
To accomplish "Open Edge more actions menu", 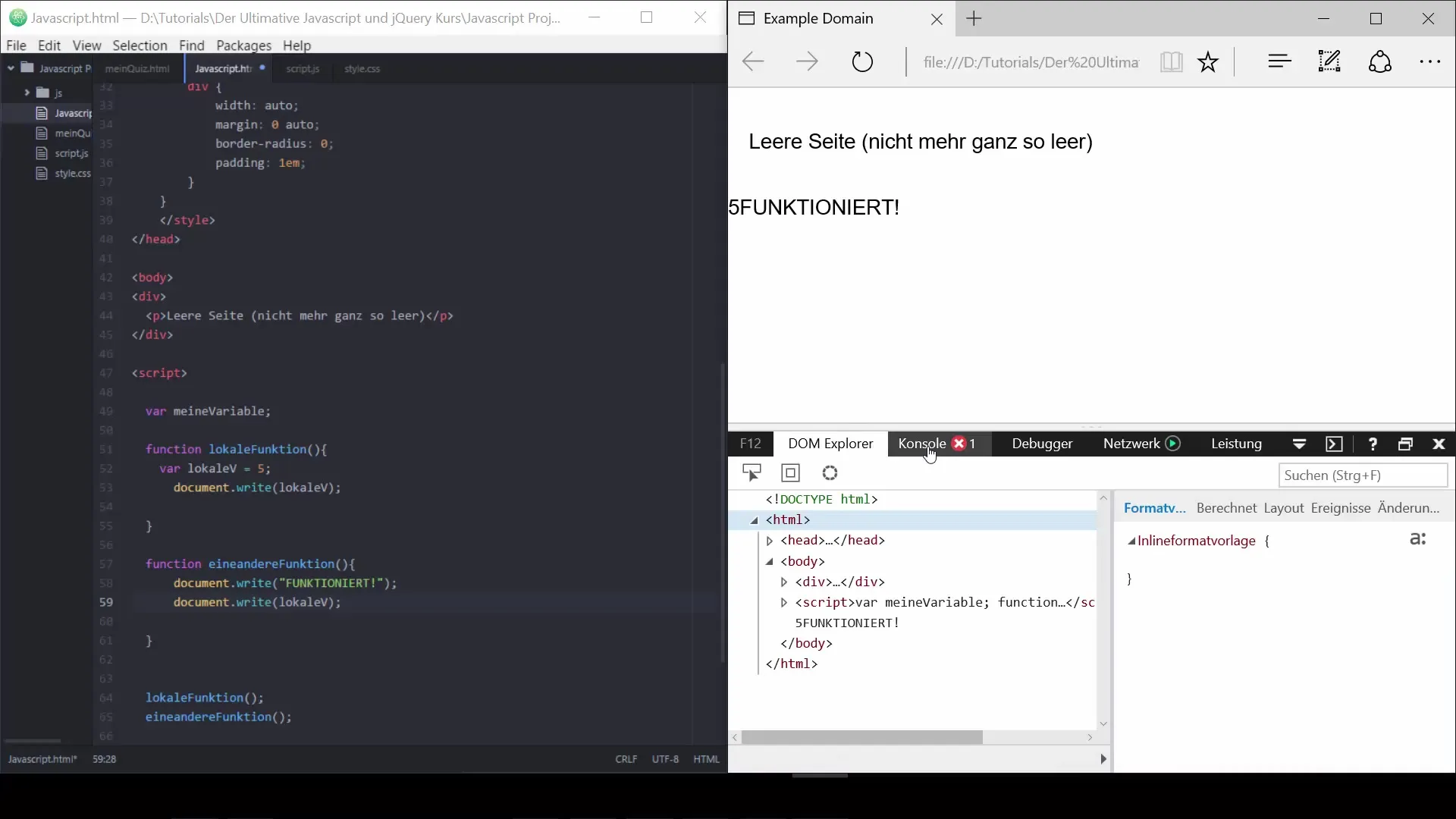I will (x=1429, y=62).
